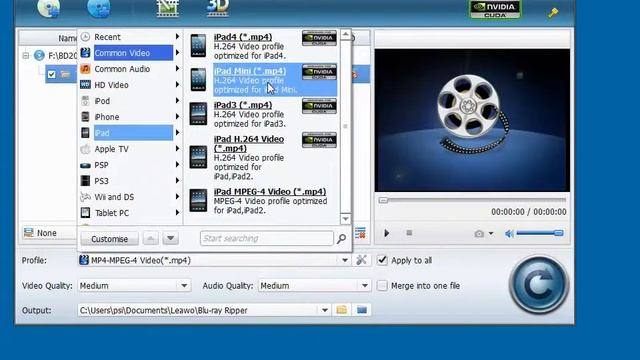
Task: Click the preview seek bar
Action: [x=472, y=200]
